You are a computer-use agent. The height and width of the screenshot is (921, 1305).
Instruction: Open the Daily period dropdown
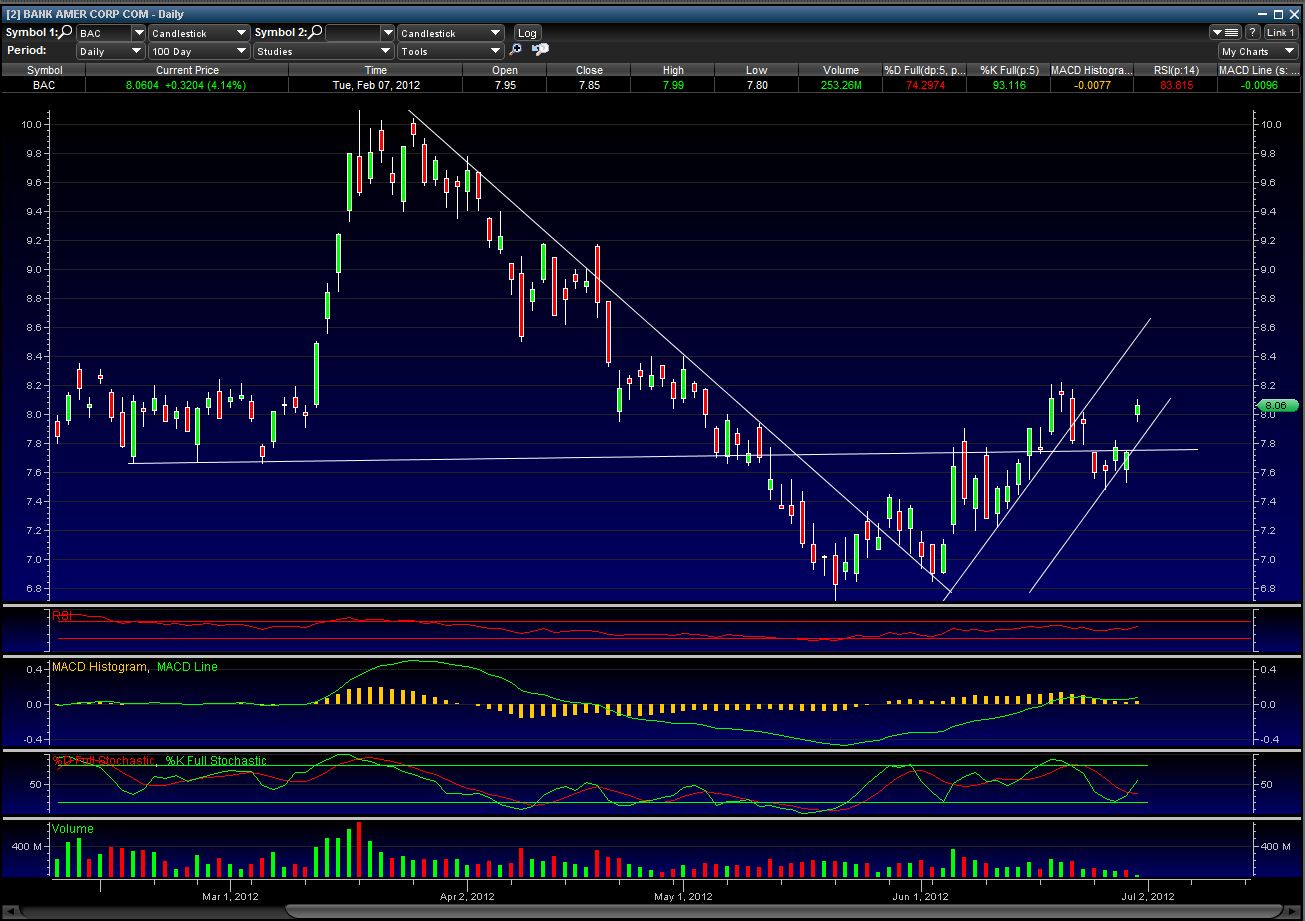110,51
